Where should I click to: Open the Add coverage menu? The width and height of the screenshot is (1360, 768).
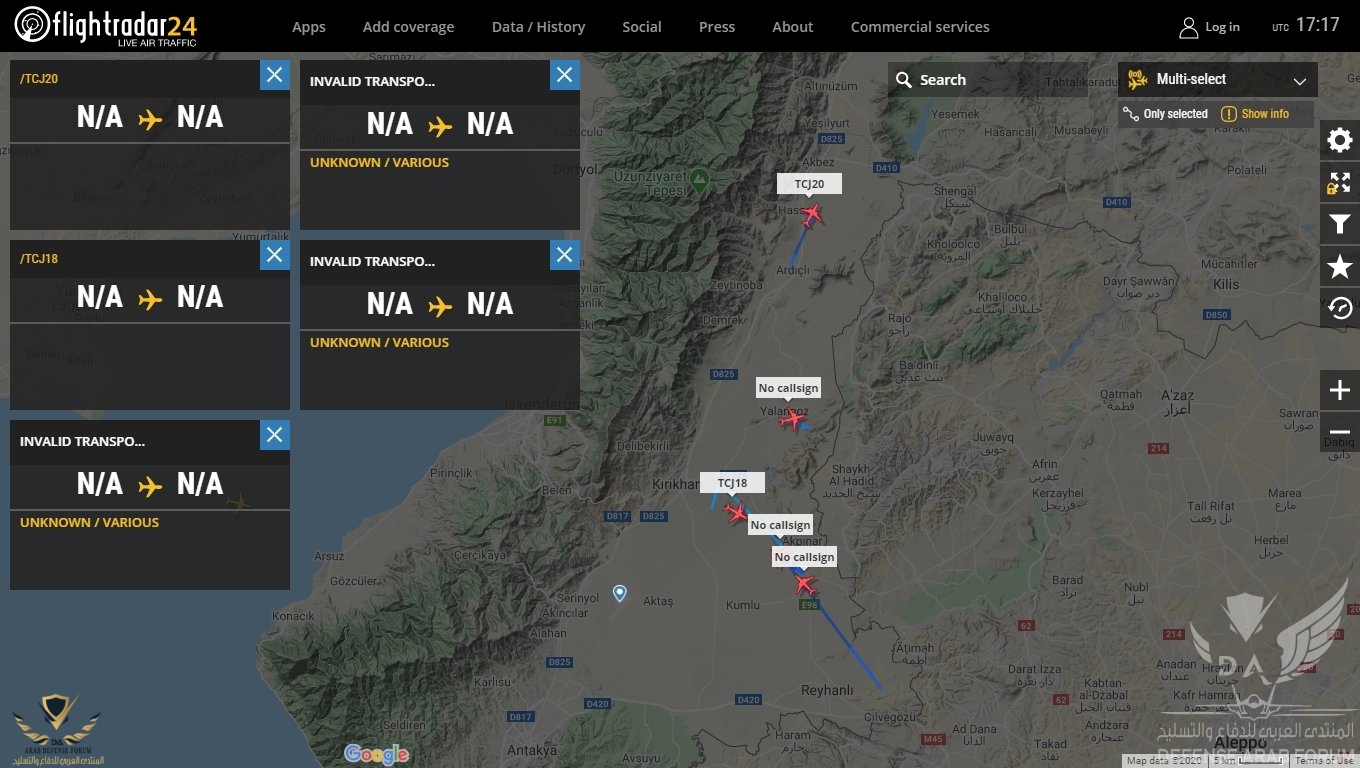pyautogui.click(x=408, y=27)
